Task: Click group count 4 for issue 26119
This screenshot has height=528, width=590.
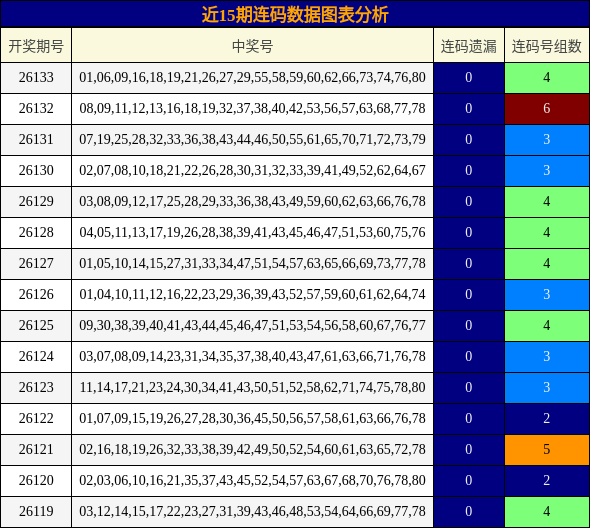Action: point(547,511)
